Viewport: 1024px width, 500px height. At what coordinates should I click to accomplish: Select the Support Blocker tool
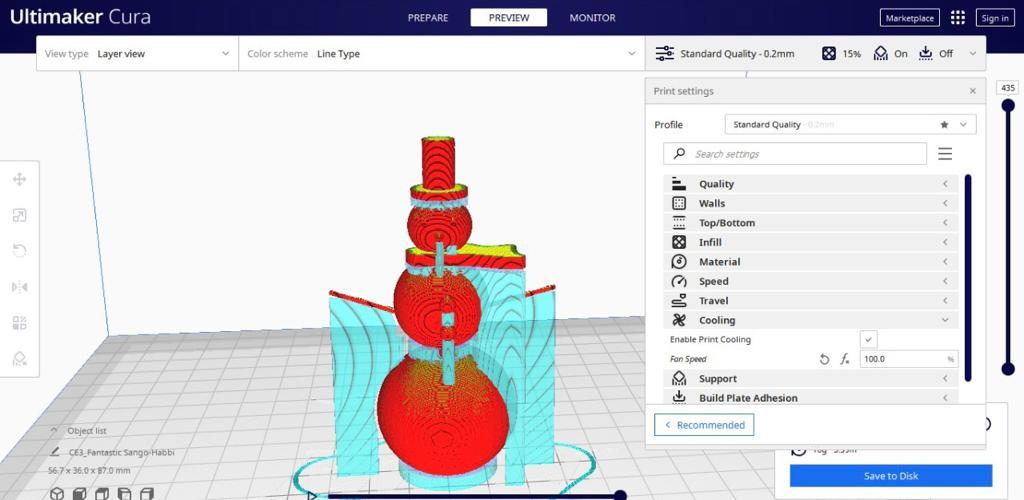tap(20, 358)
